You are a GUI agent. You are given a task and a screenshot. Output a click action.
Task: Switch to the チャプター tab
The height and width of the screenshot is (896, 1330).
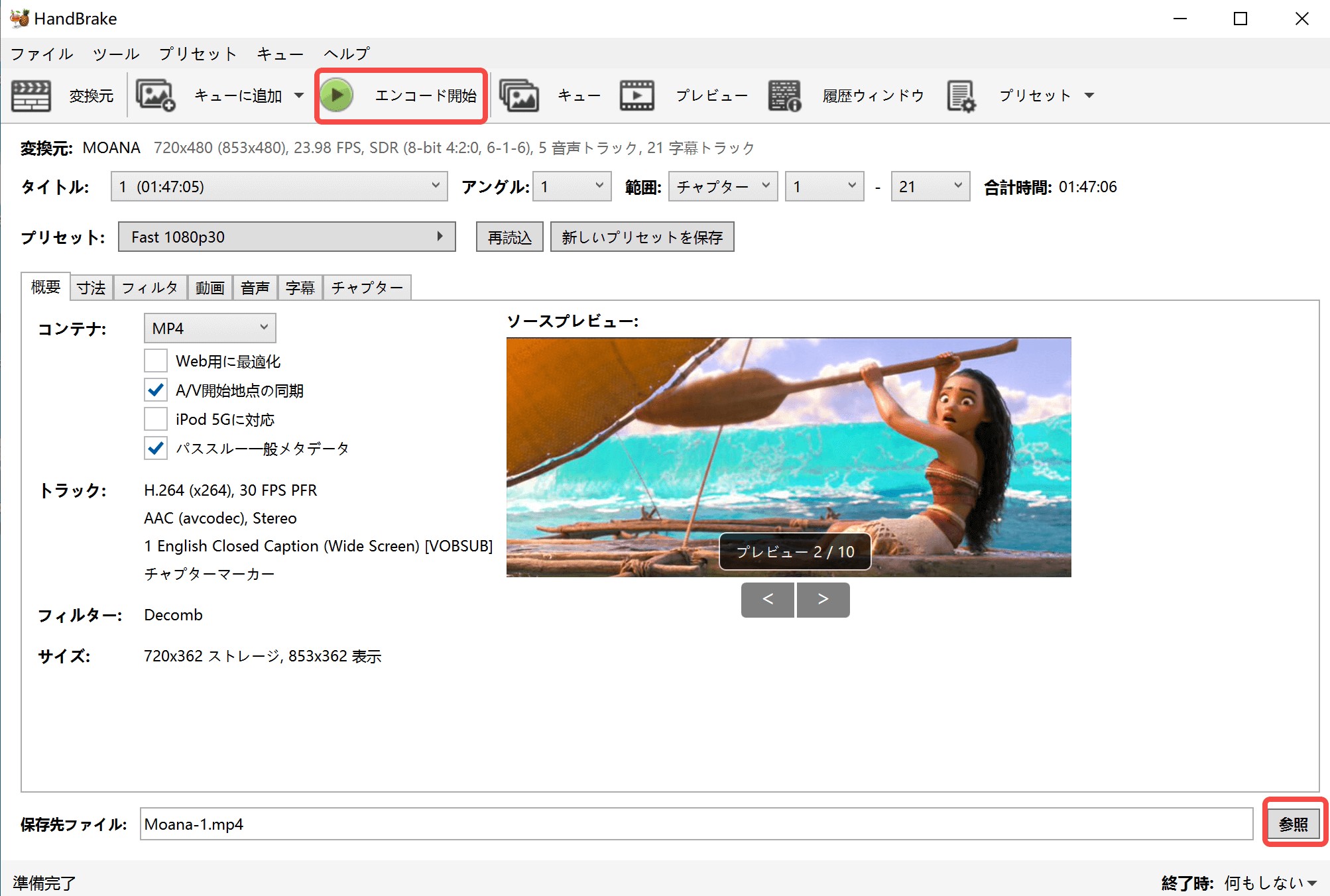coord(367,288)
